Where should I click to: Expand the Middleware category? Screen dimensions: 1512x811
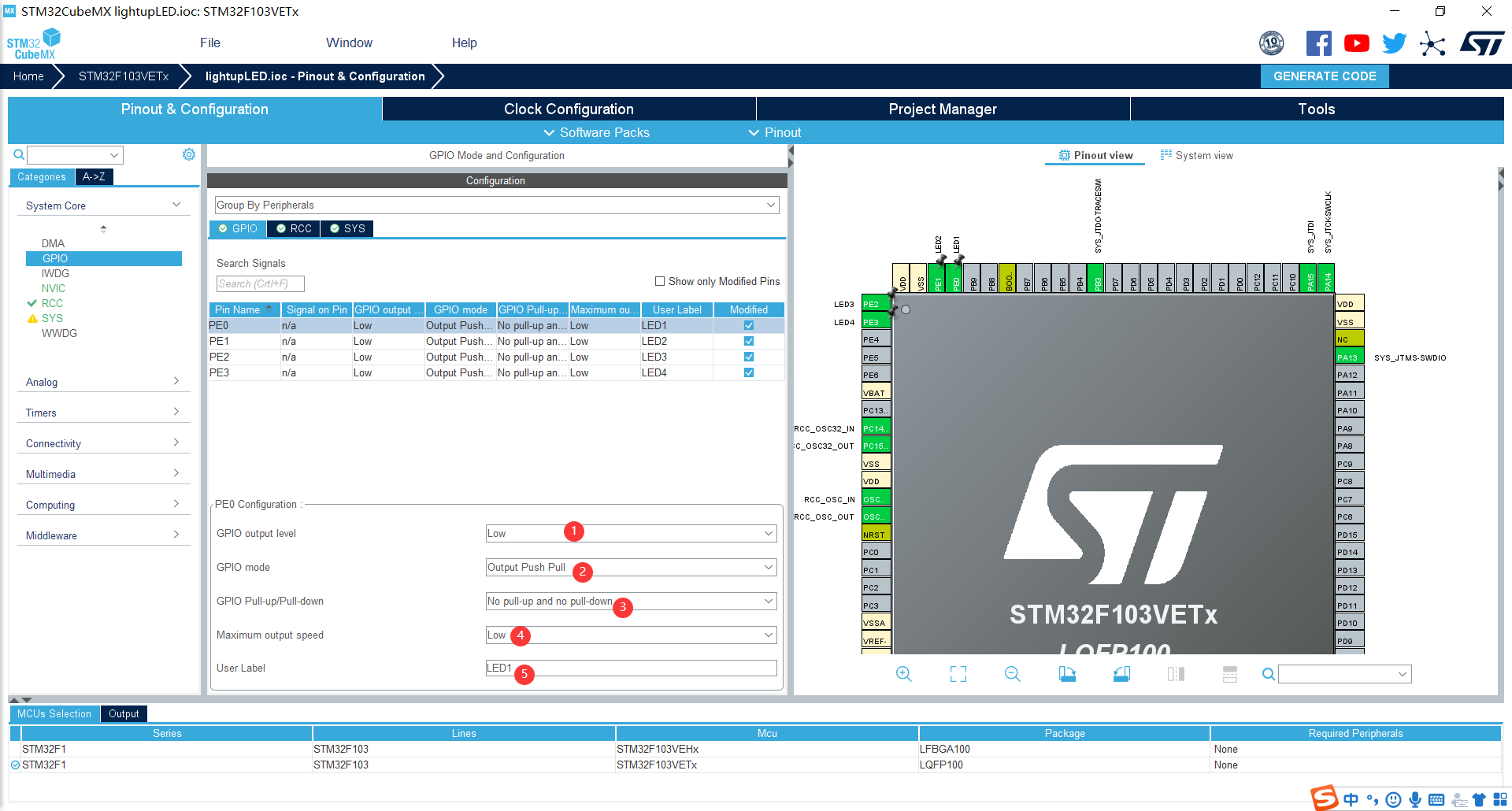click(x=103, y=535)
